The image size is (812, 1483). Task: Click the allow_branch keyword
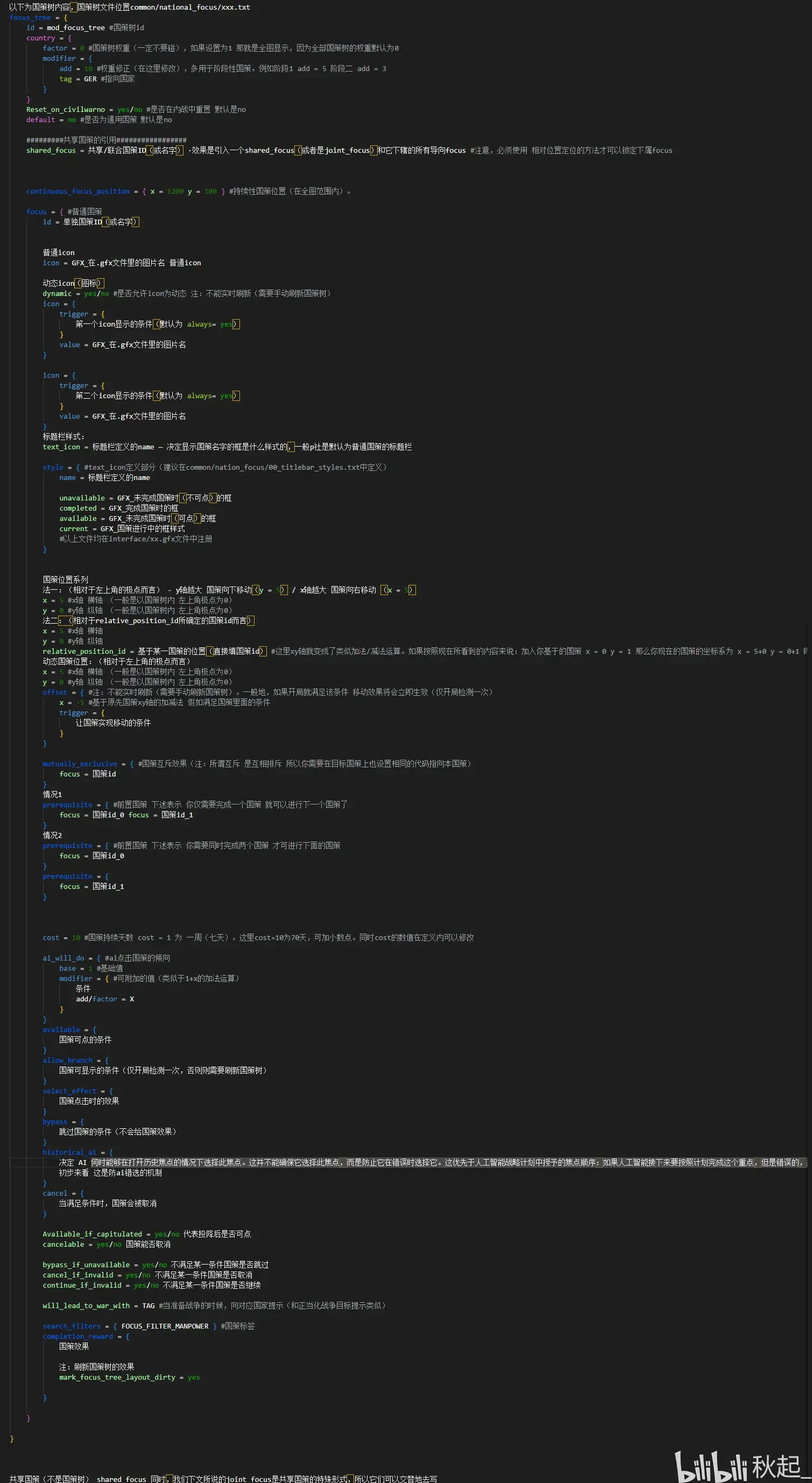[x=67, y=1061]
